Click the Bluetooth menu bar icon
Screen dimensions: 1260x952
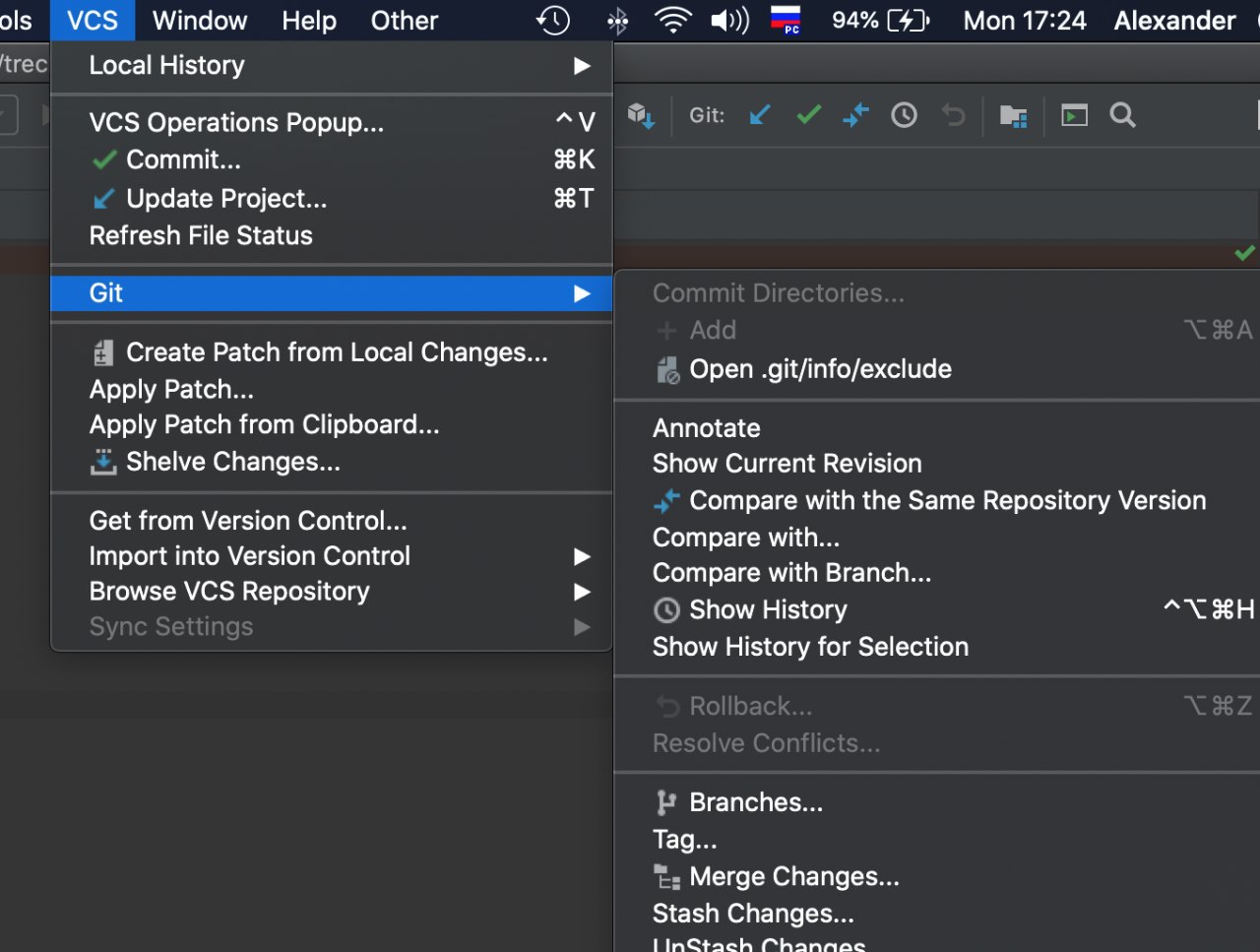coord(617,21)
